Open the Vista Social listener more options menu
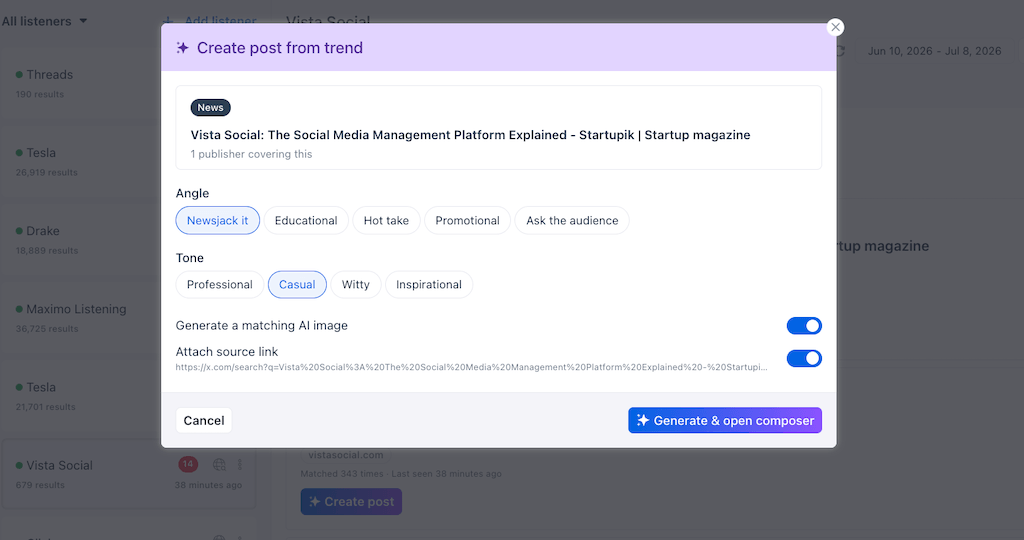Image resolution: width=1024 pixels, height=540 pixels. pos(240,465)
